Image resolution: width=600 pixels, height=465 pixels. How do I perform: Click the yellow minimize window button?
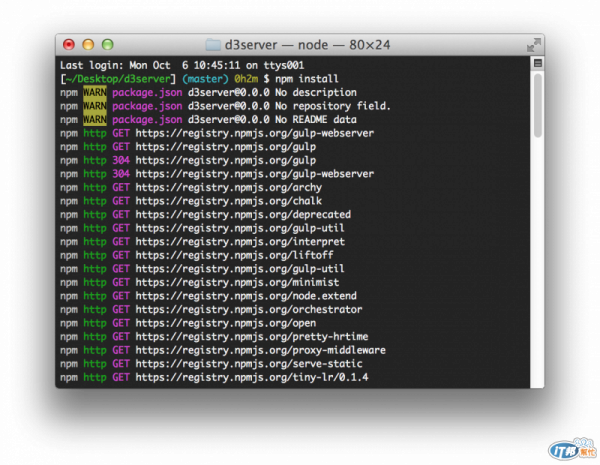click(x=88, y=45)
